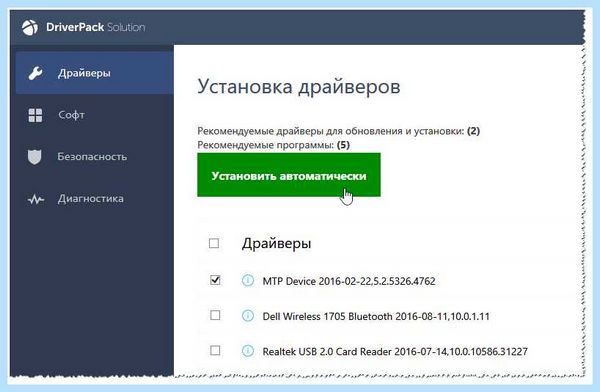The height and width of the screenshot is (392, 600).
Task: Click the green Установить автоматически button
Action: 289,175
